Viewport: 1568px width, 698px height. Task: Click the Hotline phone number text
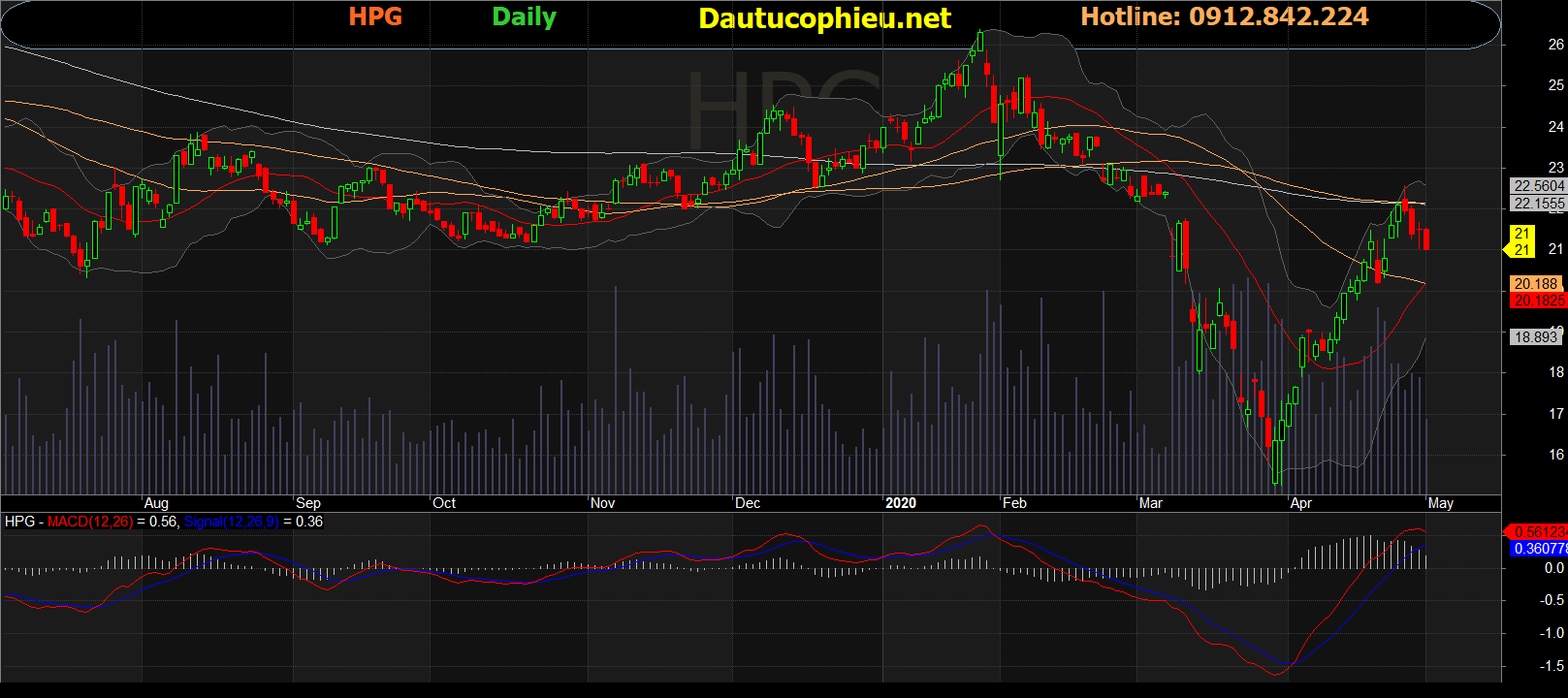(x=1224, y=17)
